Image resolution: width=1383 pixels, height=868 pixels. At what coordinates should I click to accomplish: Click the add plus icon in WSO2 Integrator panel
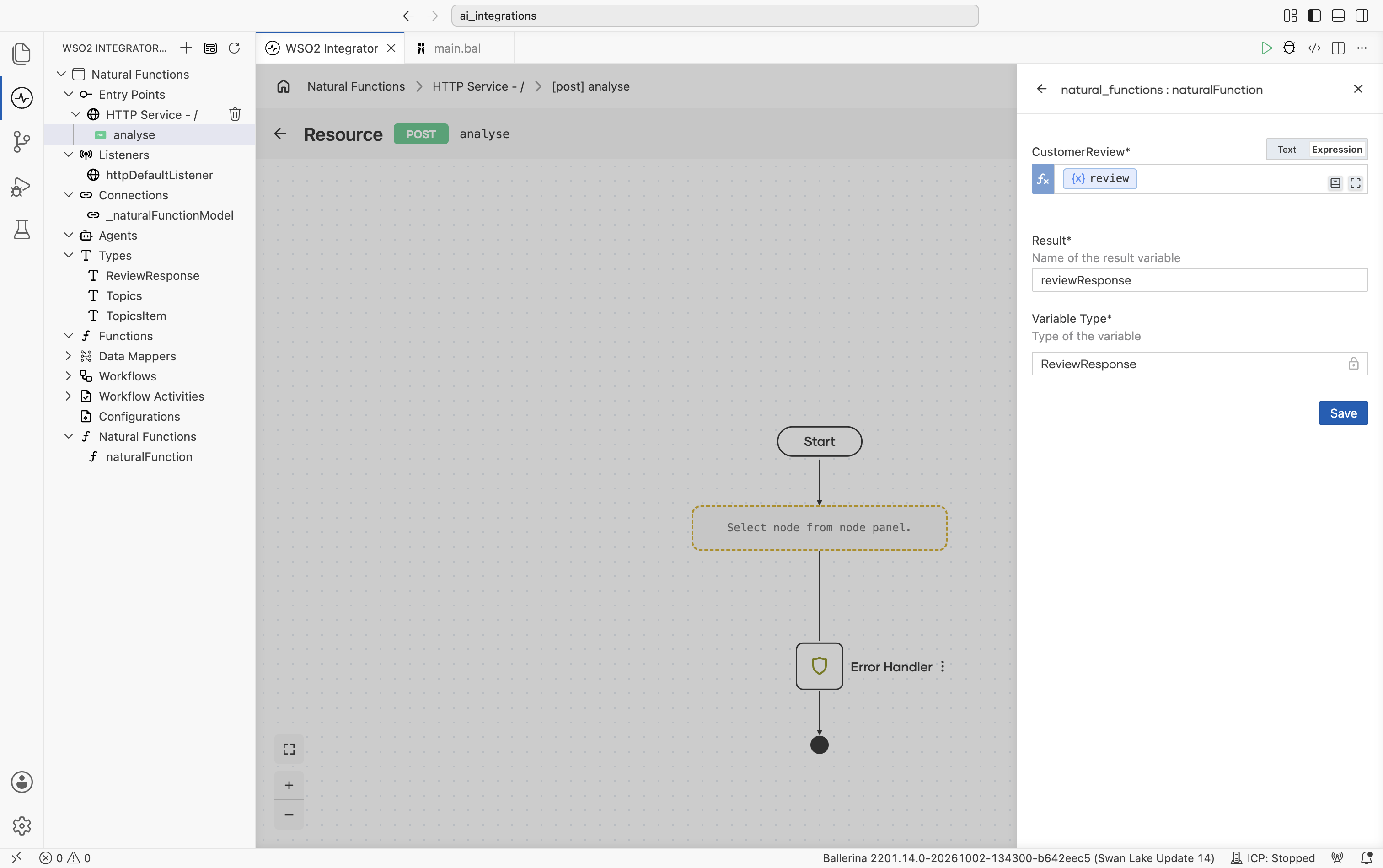pos(186,48)
